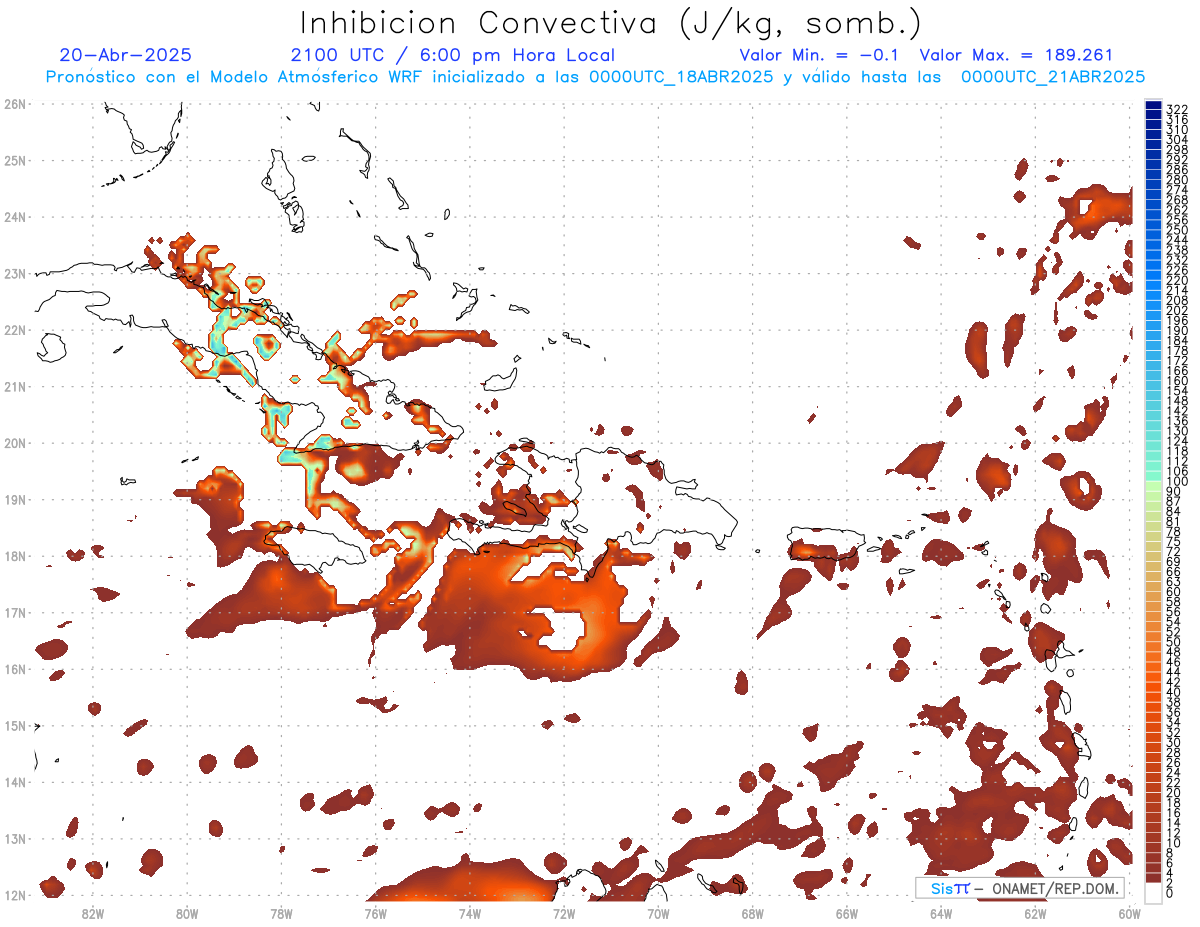The image size is (1200, 927).
Task: Click the '78W' longitude label
Action: tap(281, 913)
